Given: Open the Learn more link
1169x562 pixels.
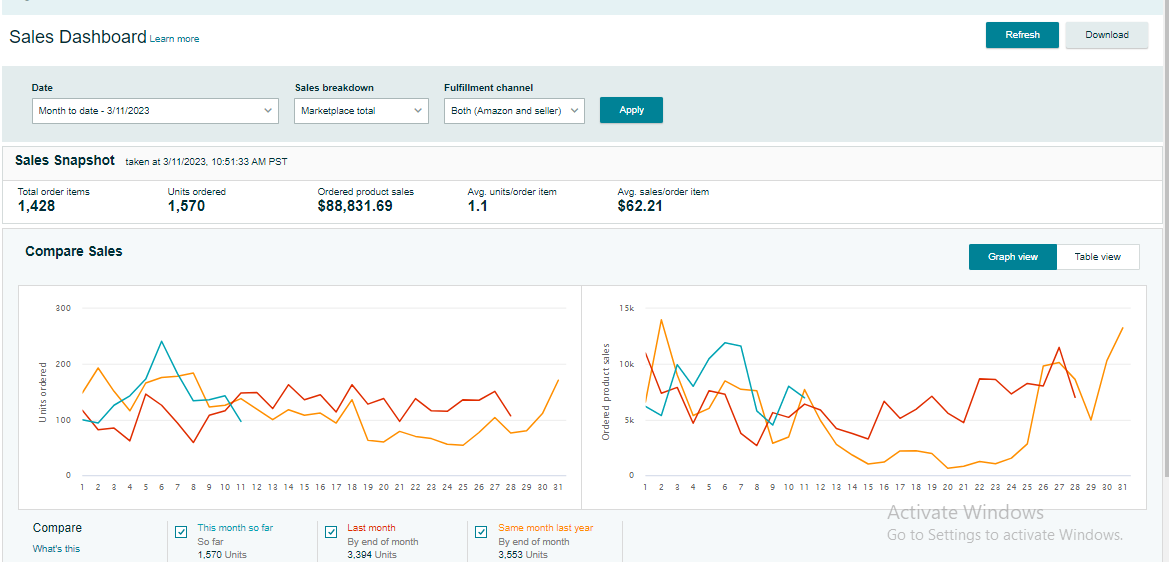Looking at the screenshot, I should tap(174, 39).
